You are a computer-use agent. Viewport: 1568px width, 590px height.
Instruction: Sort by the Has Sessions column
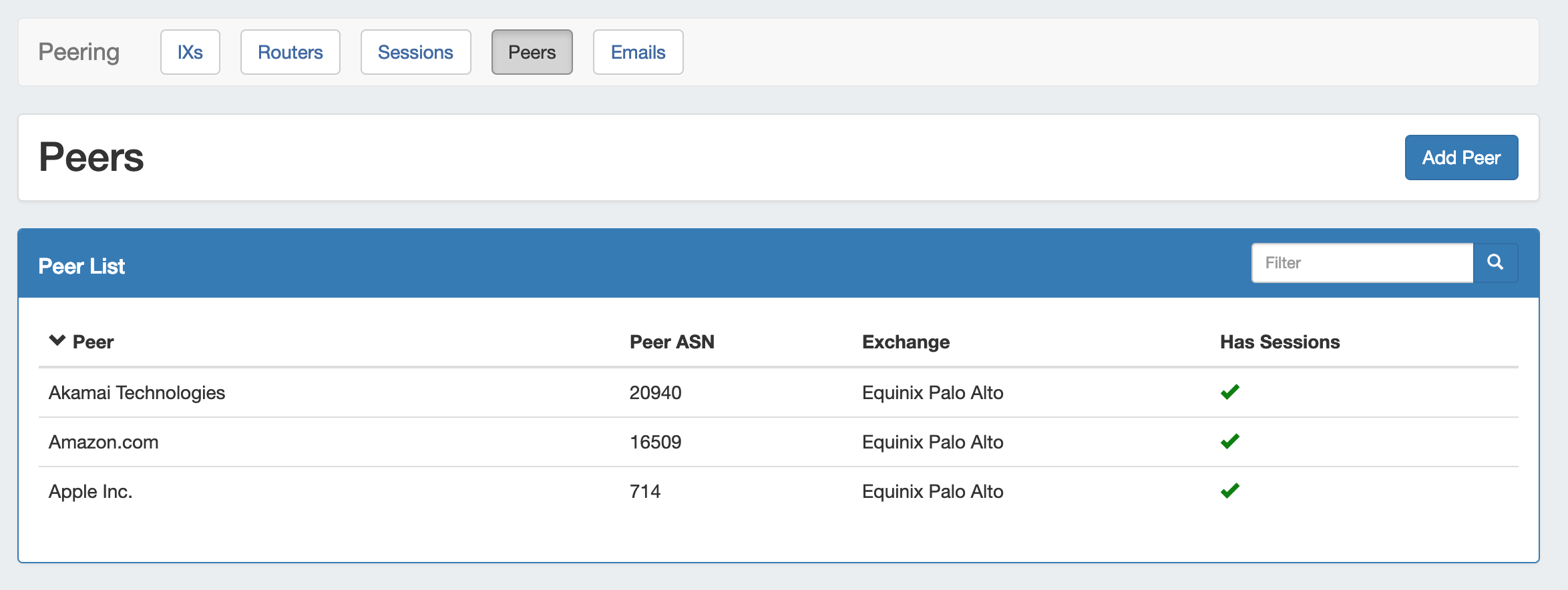click(x=1280, y=342)
